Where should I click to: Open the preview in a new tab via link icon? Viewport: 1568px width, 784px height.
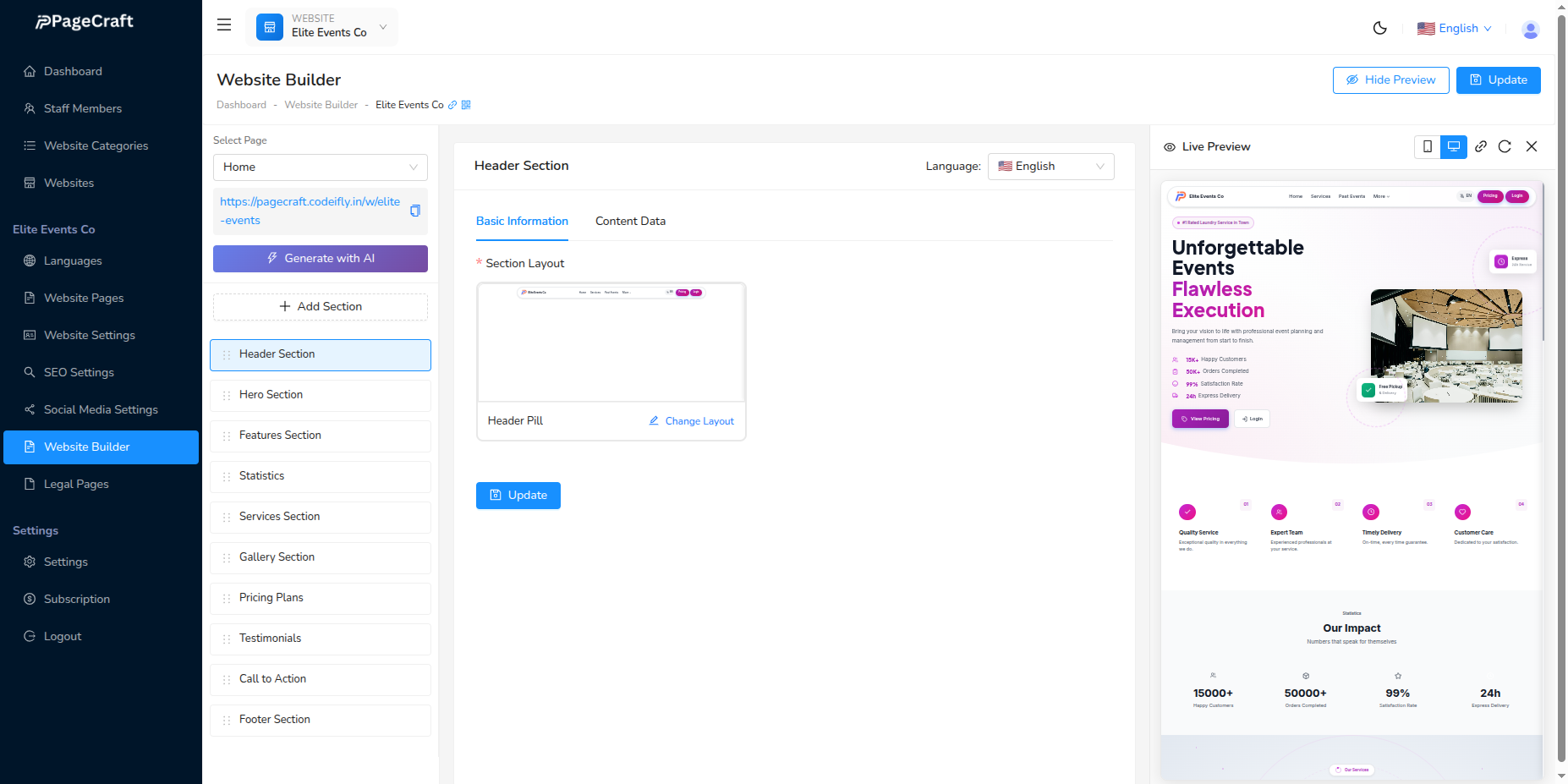click(1481, 146)
